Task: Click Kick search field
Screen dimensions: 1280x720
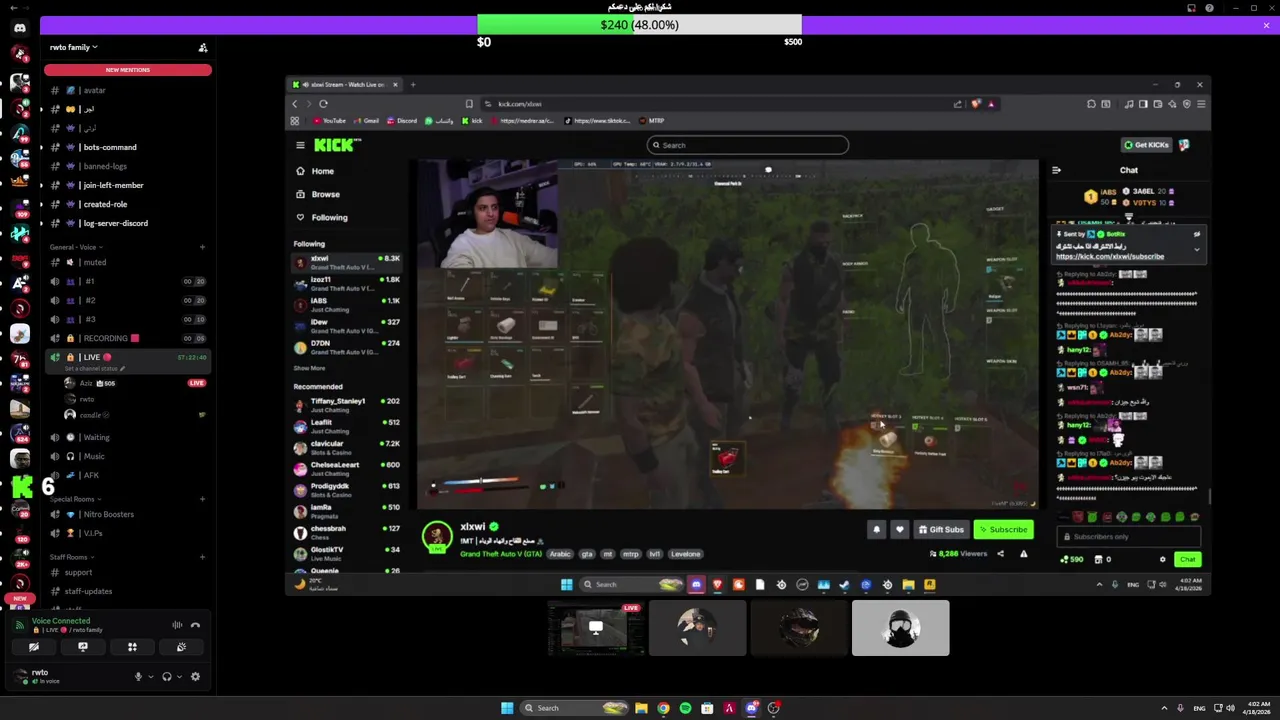Action: coord(747,145)
